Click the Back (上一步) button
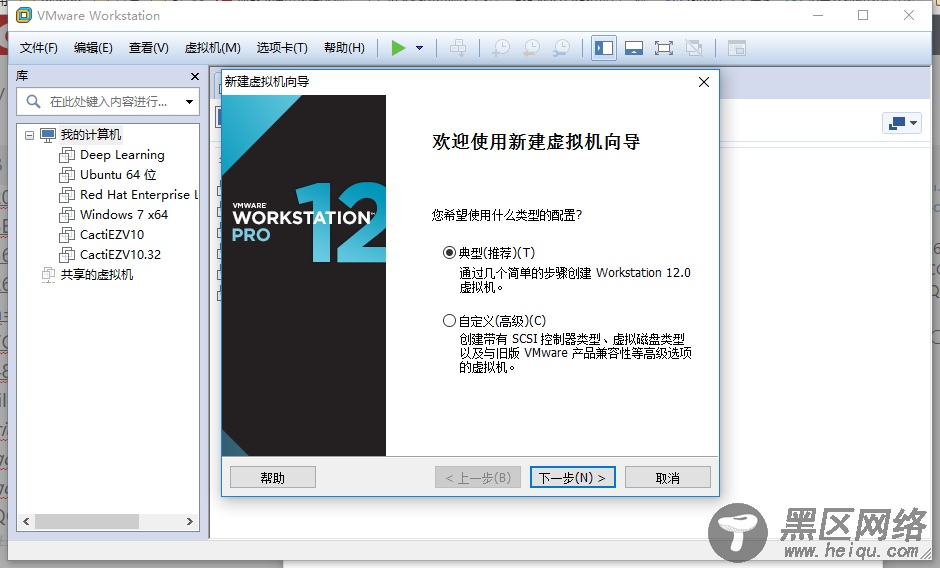Screen dimensions: 940x568 (478, 477)
